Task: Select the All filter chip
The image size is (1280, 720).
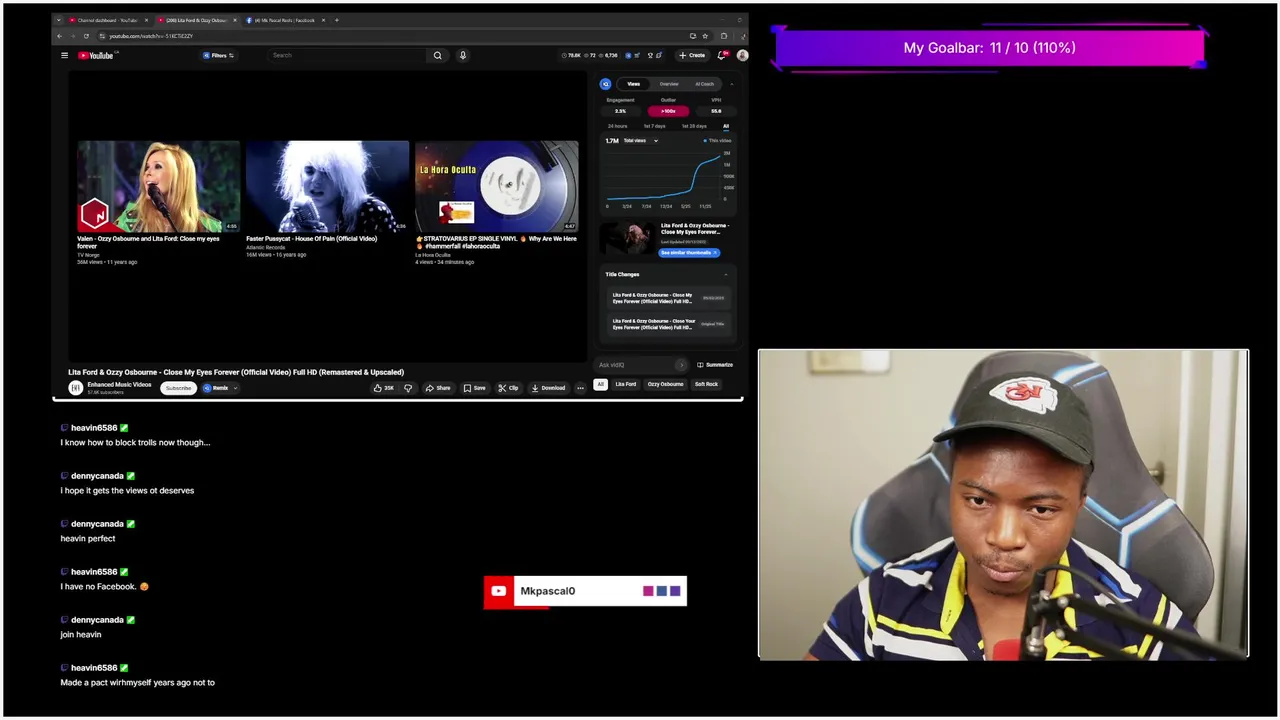Action: 601,384
